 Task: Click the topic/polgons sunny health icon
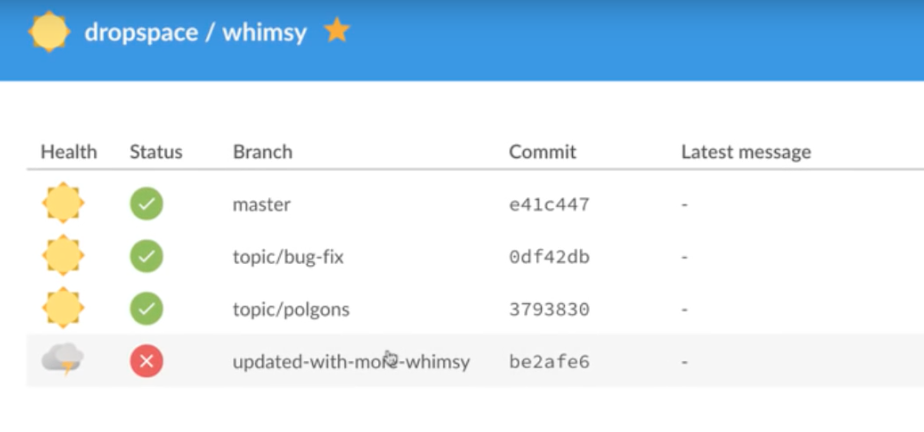coord(63,308)
